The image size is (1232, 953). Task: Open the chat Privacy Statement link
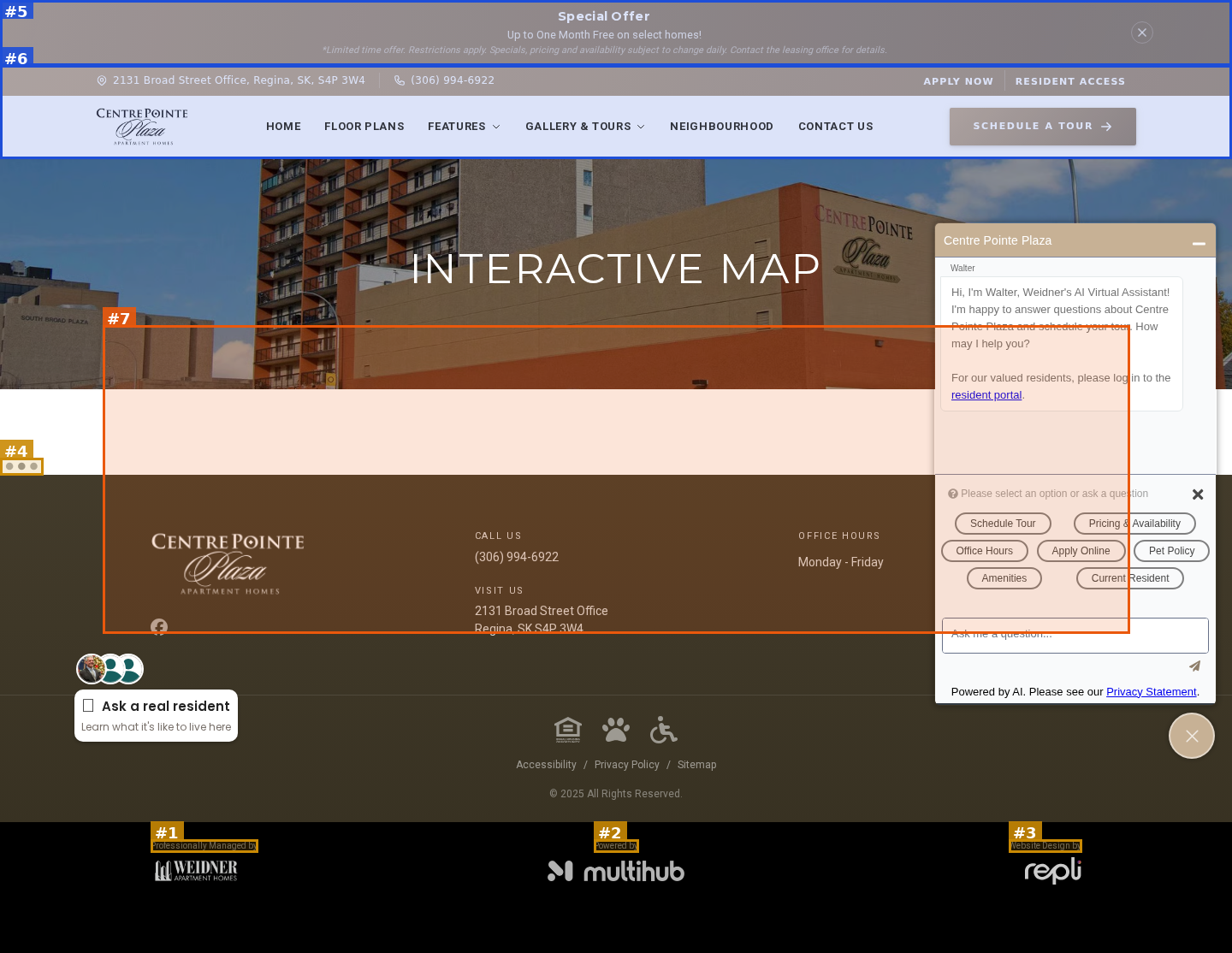1151,692
